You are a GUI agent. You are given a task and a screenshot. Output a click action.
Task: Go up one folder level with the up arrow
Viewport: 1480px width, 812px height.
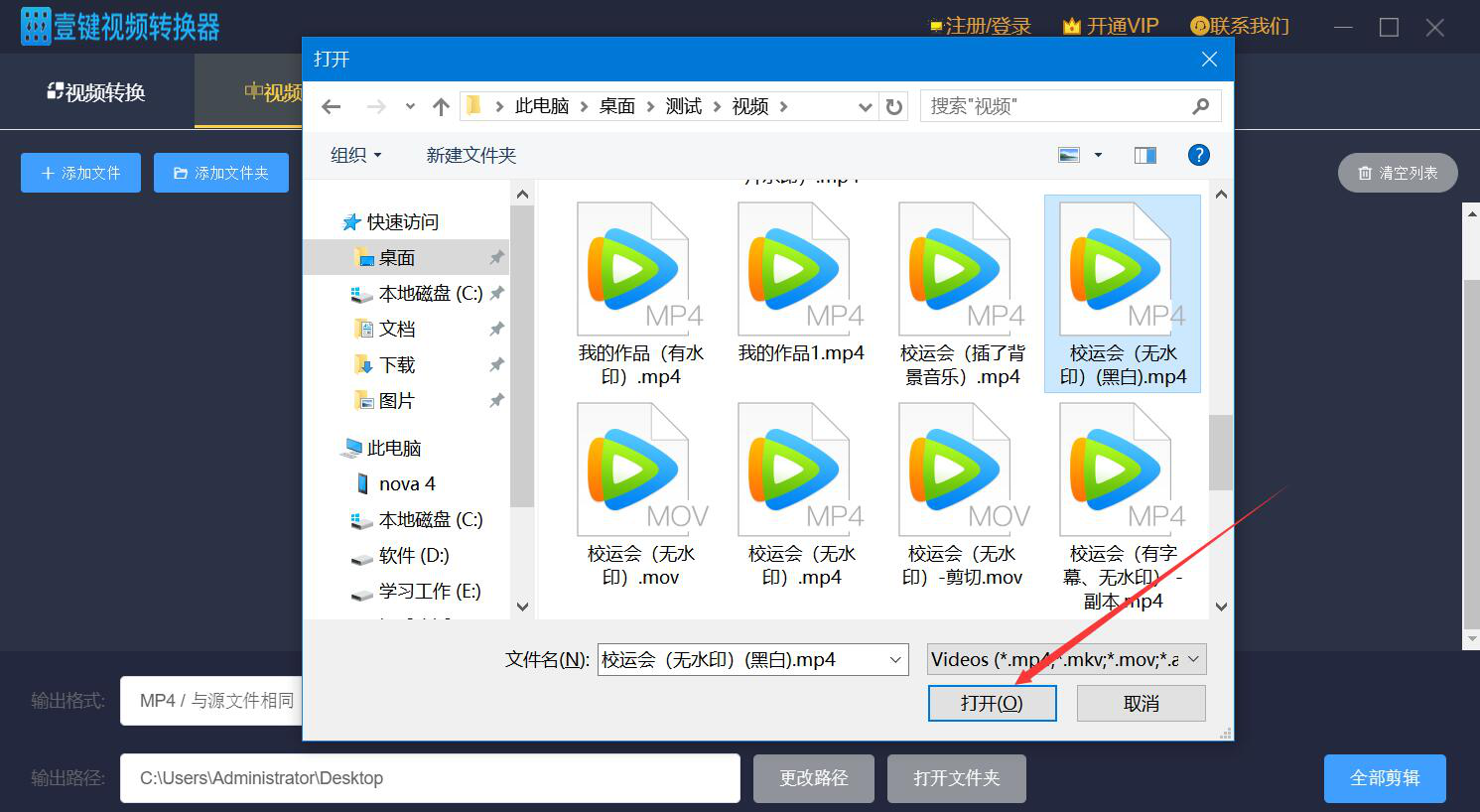point(442,106)
